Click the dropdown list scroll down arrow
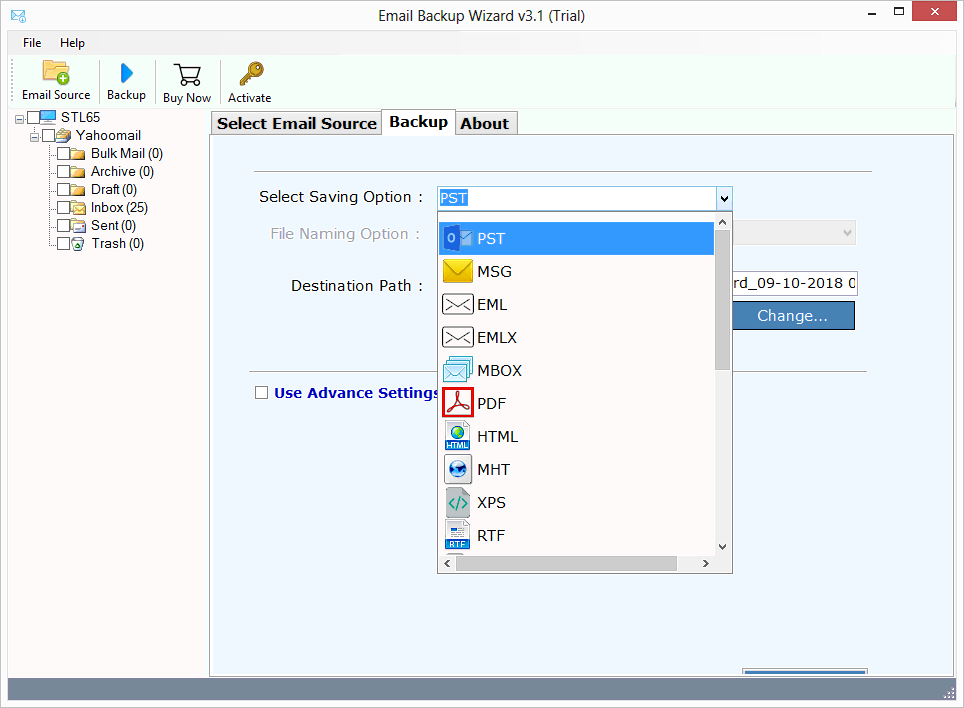This screenshot has width=964, height=708. click(723, 546)
